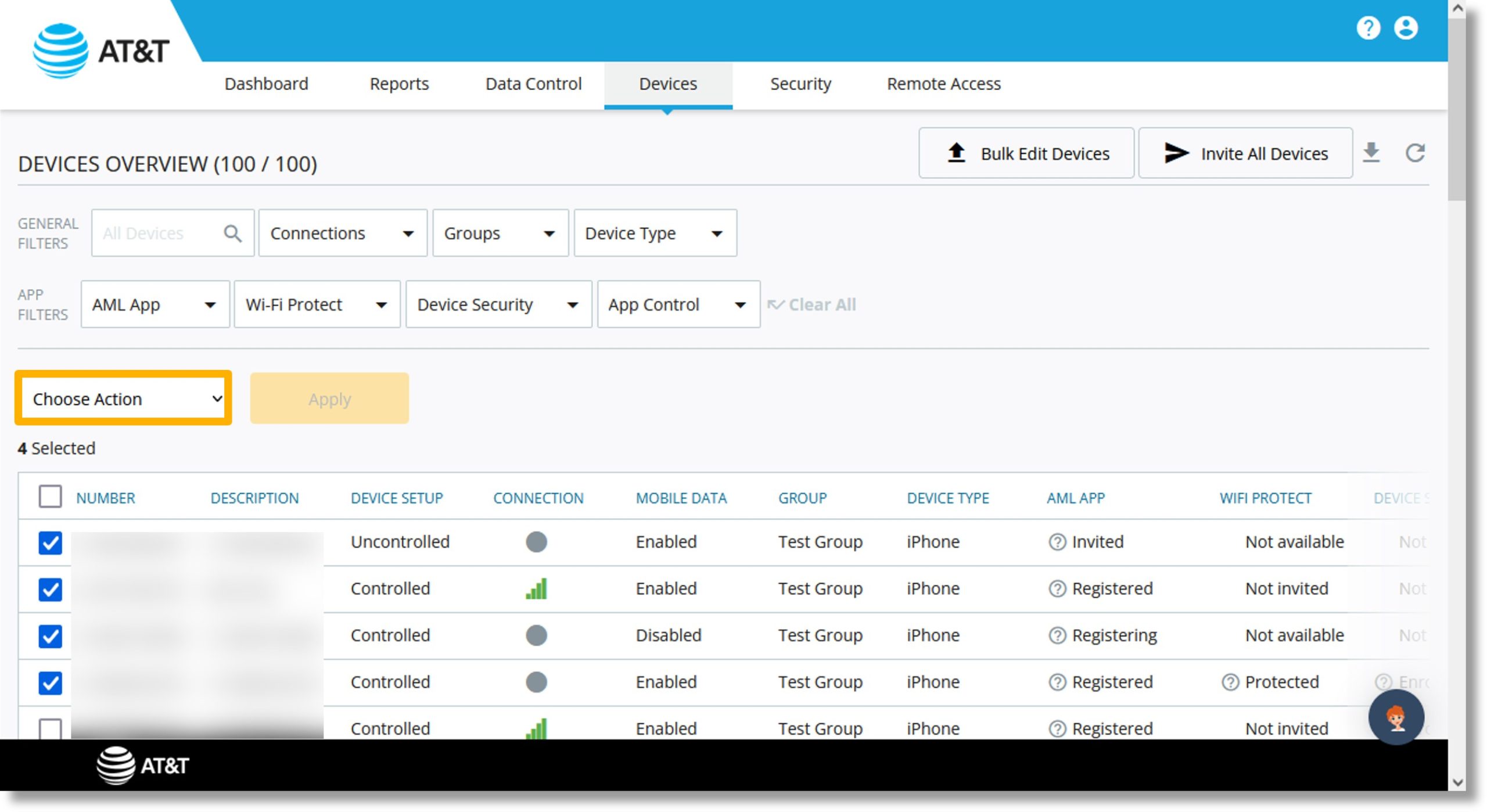Image resolution: width=1487 pixels, height=812 pixels.
Task: Go to the Data Control tab
Action: [533, 84]
